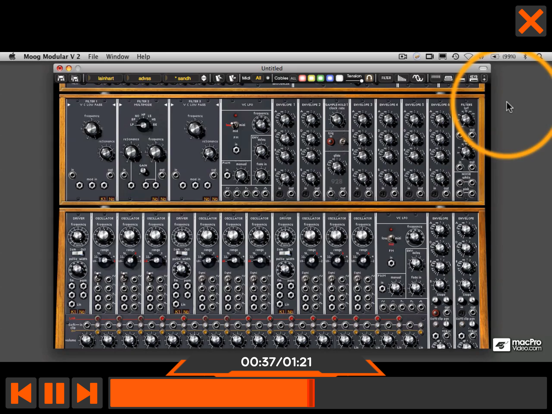Skip to previous video
The width and height of the screenshot is (552, 414).
pyautogui.click(x=21, y=393)
